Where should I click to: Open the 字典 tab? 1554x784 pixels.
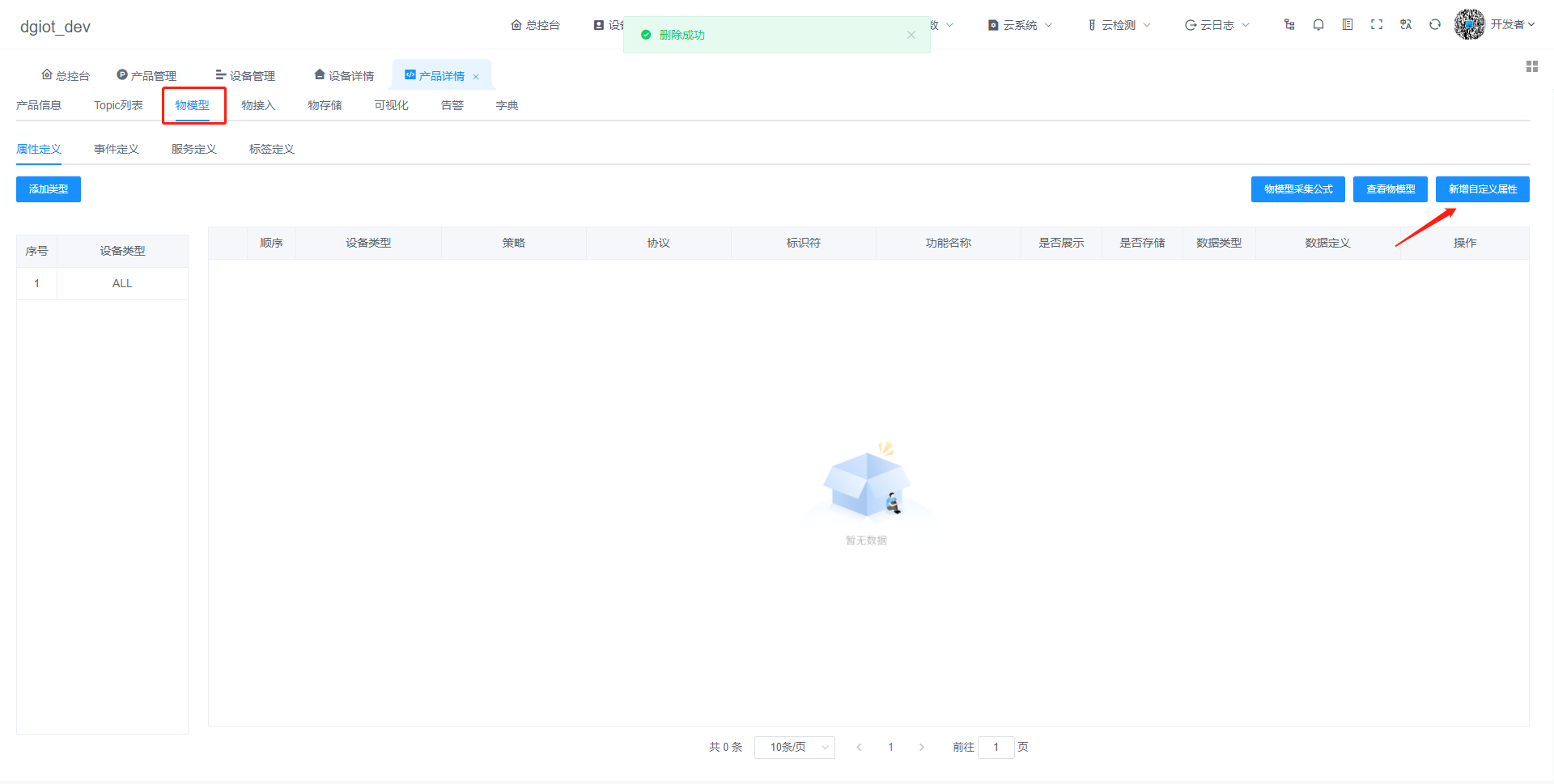coord(507,105)
